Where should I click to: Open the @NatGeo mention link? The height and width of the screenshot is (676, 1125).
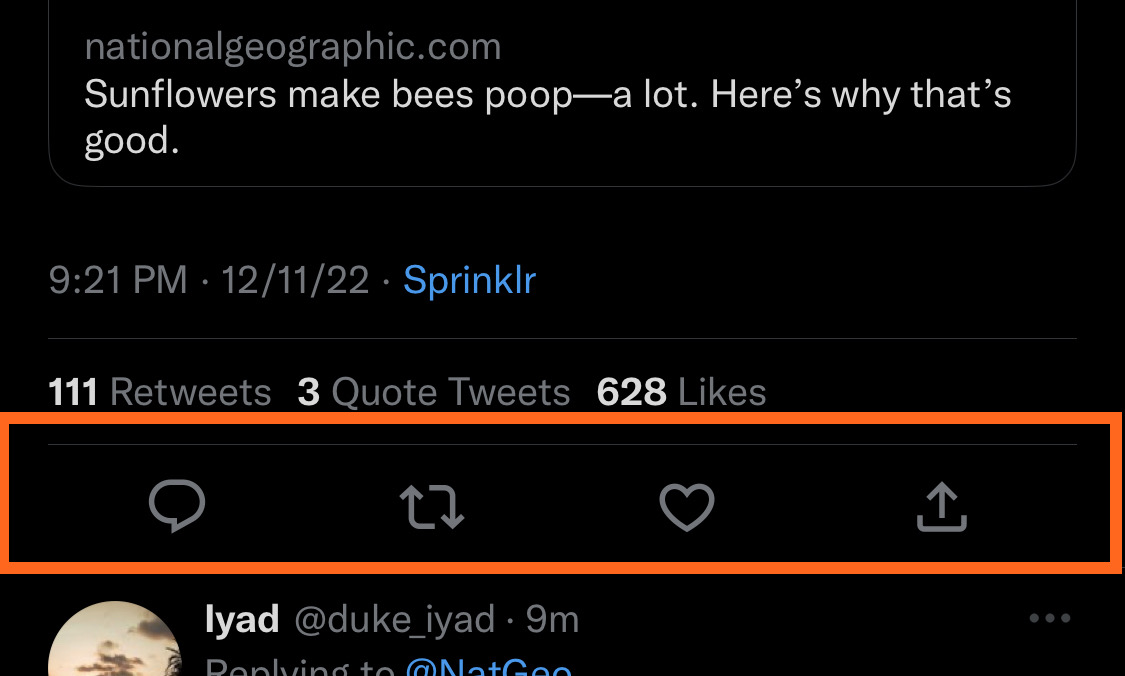click(489, 668)
